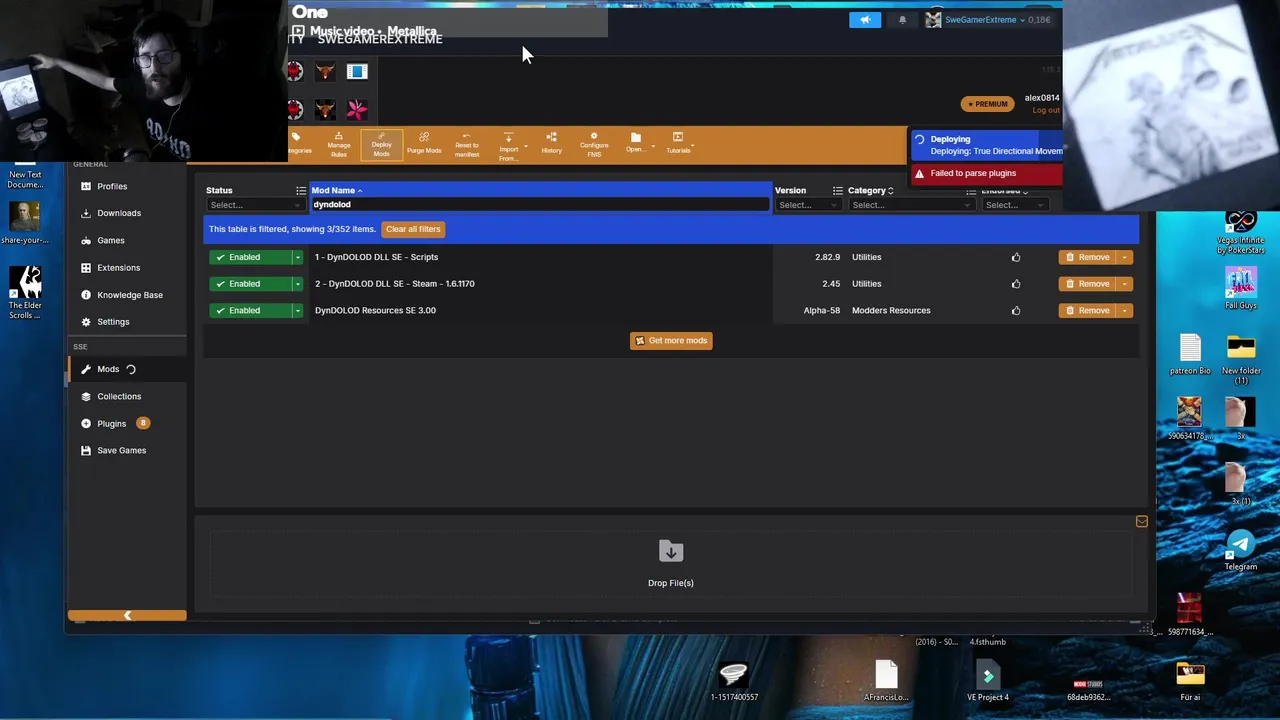Click the Get more mods button

tap(671, 341)
